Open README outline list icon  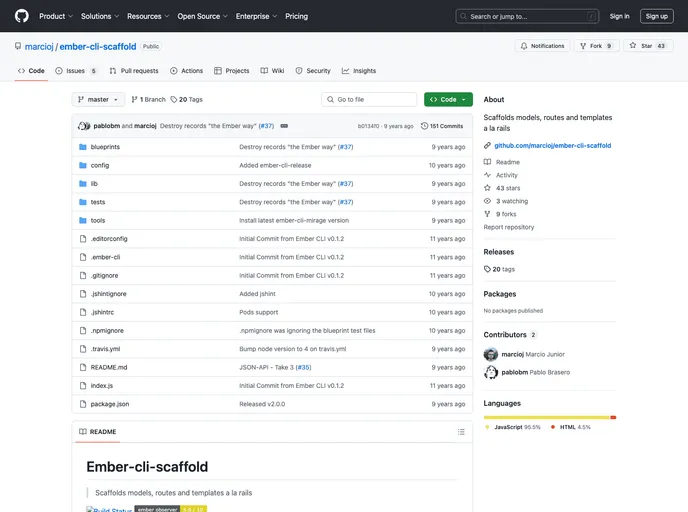click(461, 432)
